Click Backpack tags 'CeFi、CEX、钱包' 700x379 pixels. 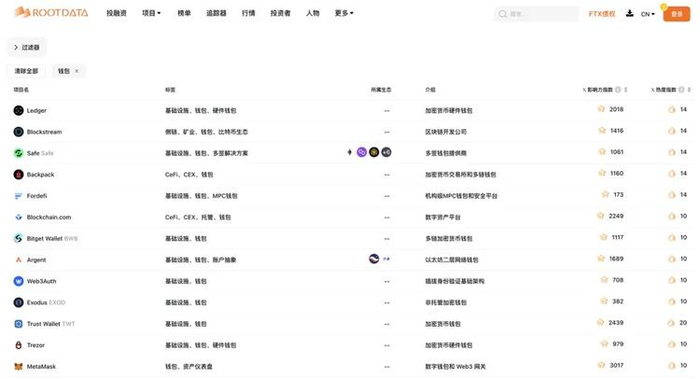(x=189, y=175)
